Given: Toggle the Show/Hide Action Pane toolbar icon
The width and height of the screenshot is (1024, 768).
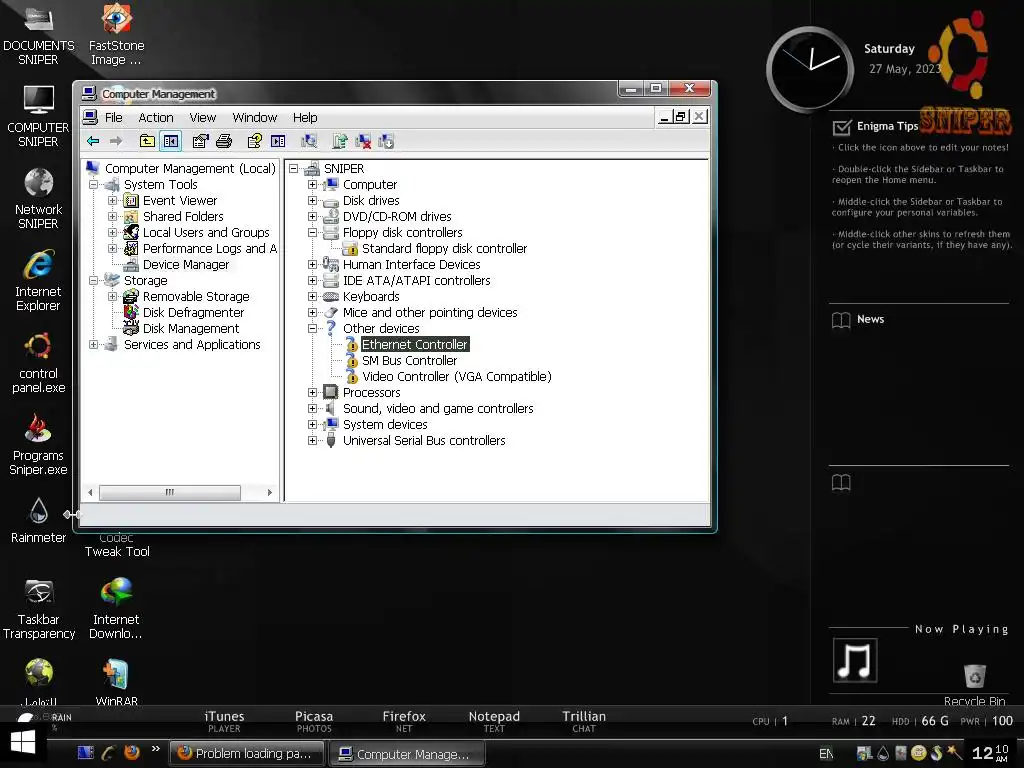Looking at the screenshot, I should pos(278,140).
